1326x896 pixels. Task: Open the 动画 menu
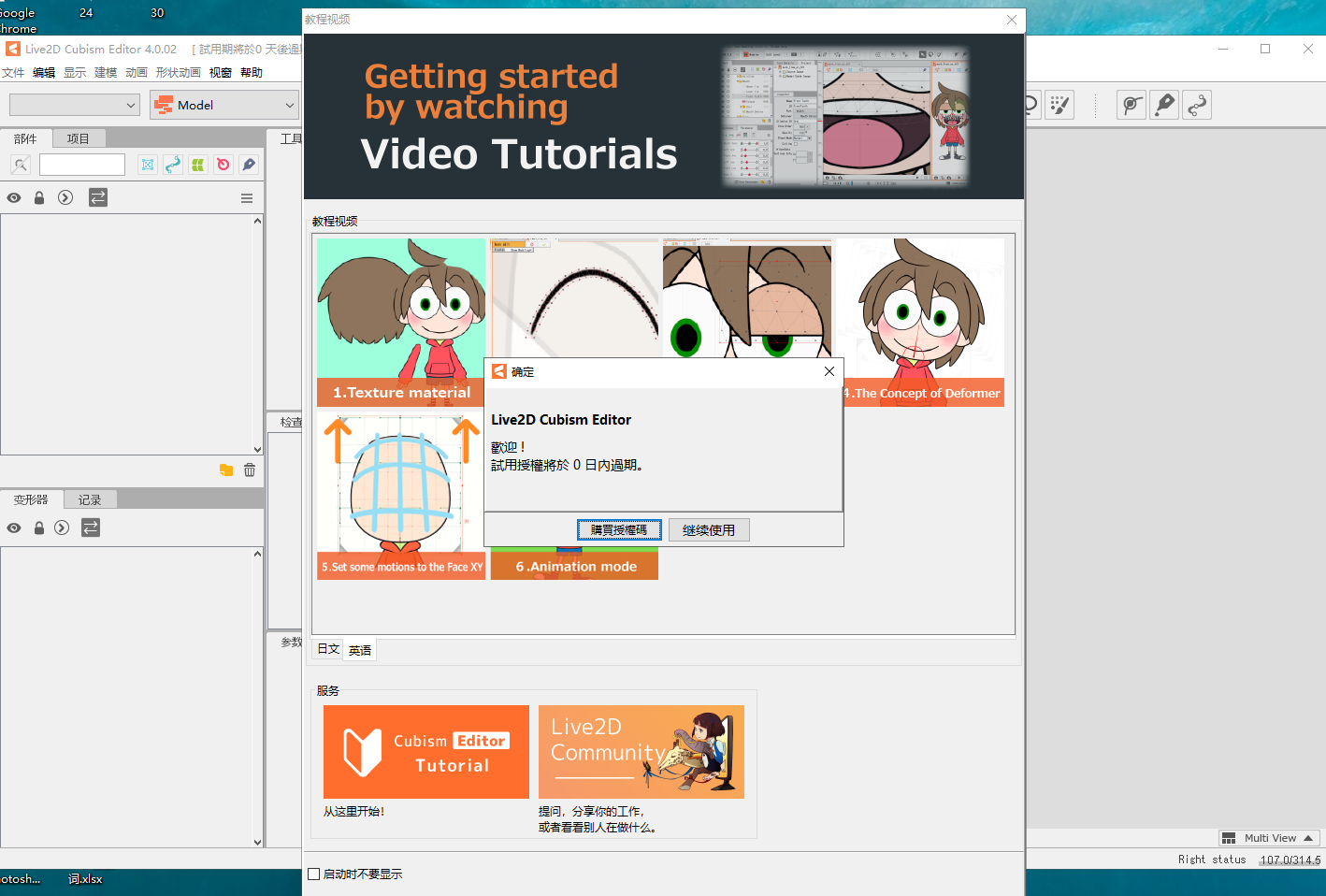pos(137,72)
